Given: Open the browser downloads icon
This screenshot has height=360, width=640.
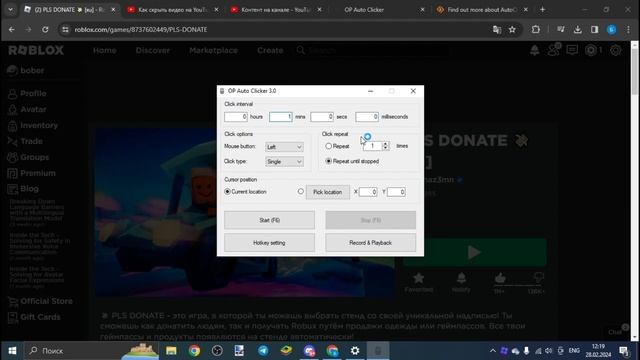Looking at the screenshot, I should (578, 29).
